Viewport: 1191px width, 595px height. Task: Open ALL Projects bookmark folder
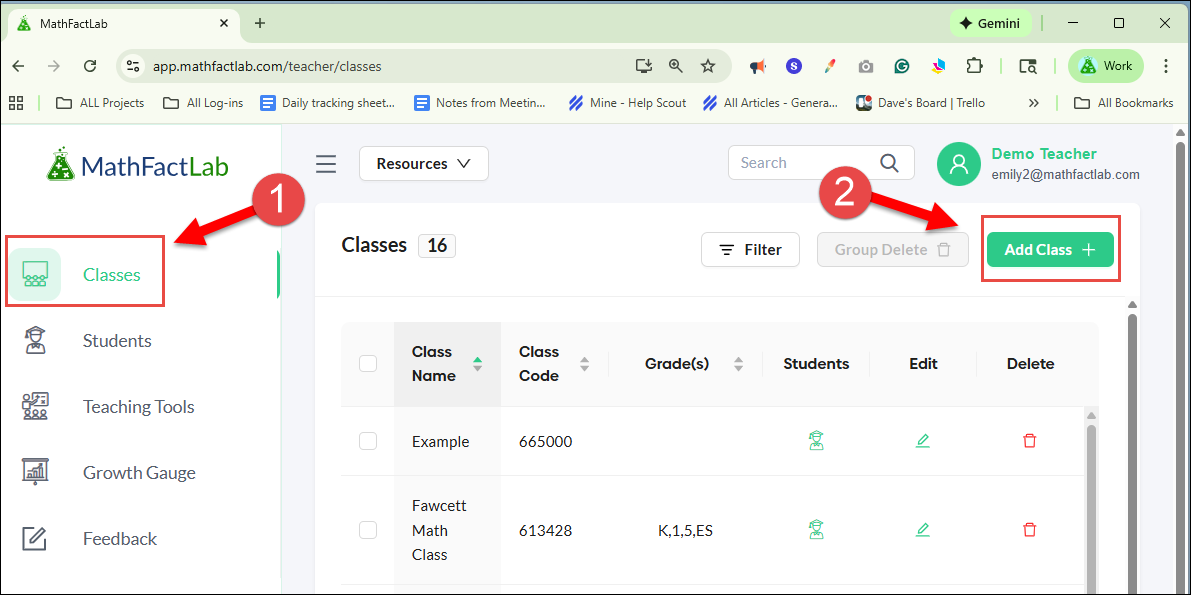pyautogui.click(x=100, y=103)
